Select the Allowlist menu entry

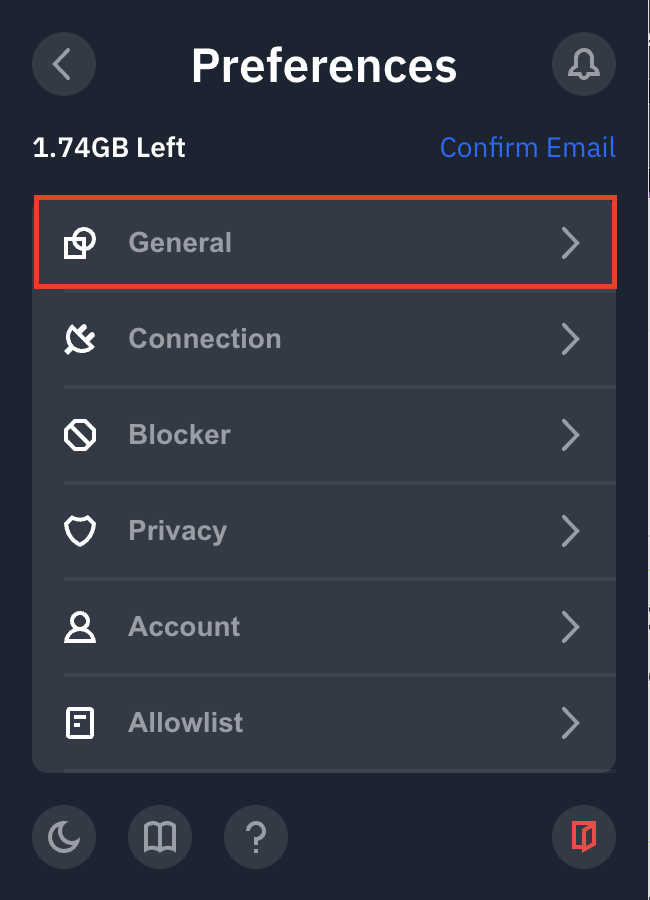pos(186,723)
